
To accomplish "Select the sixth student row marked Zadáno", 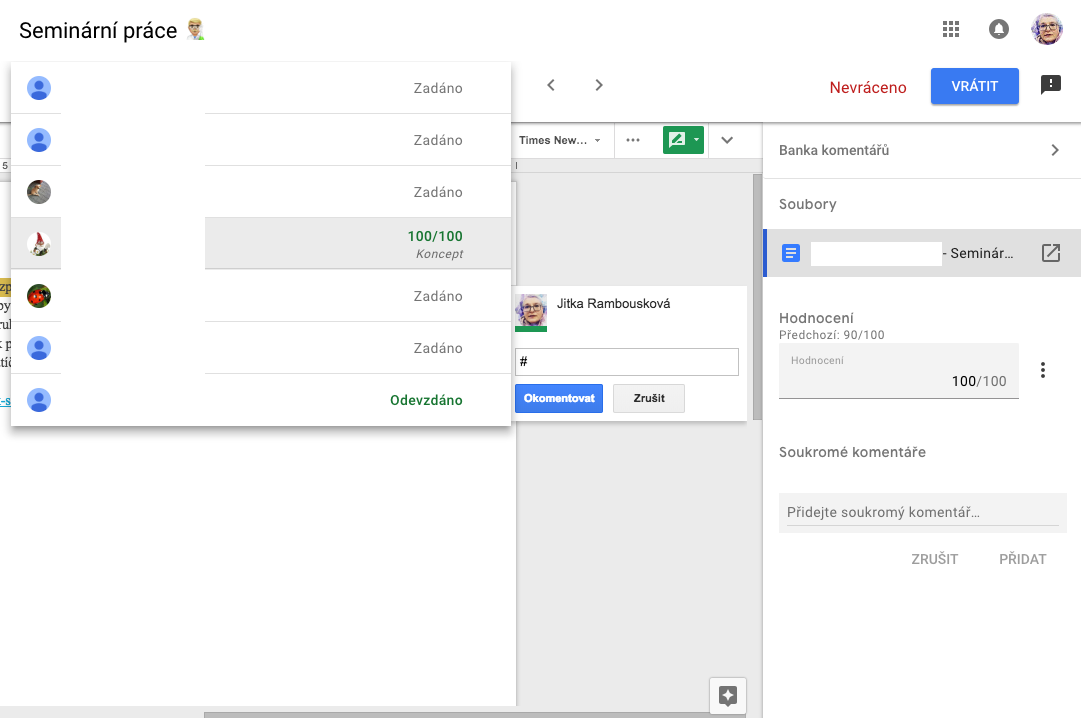I will (261, 348).
